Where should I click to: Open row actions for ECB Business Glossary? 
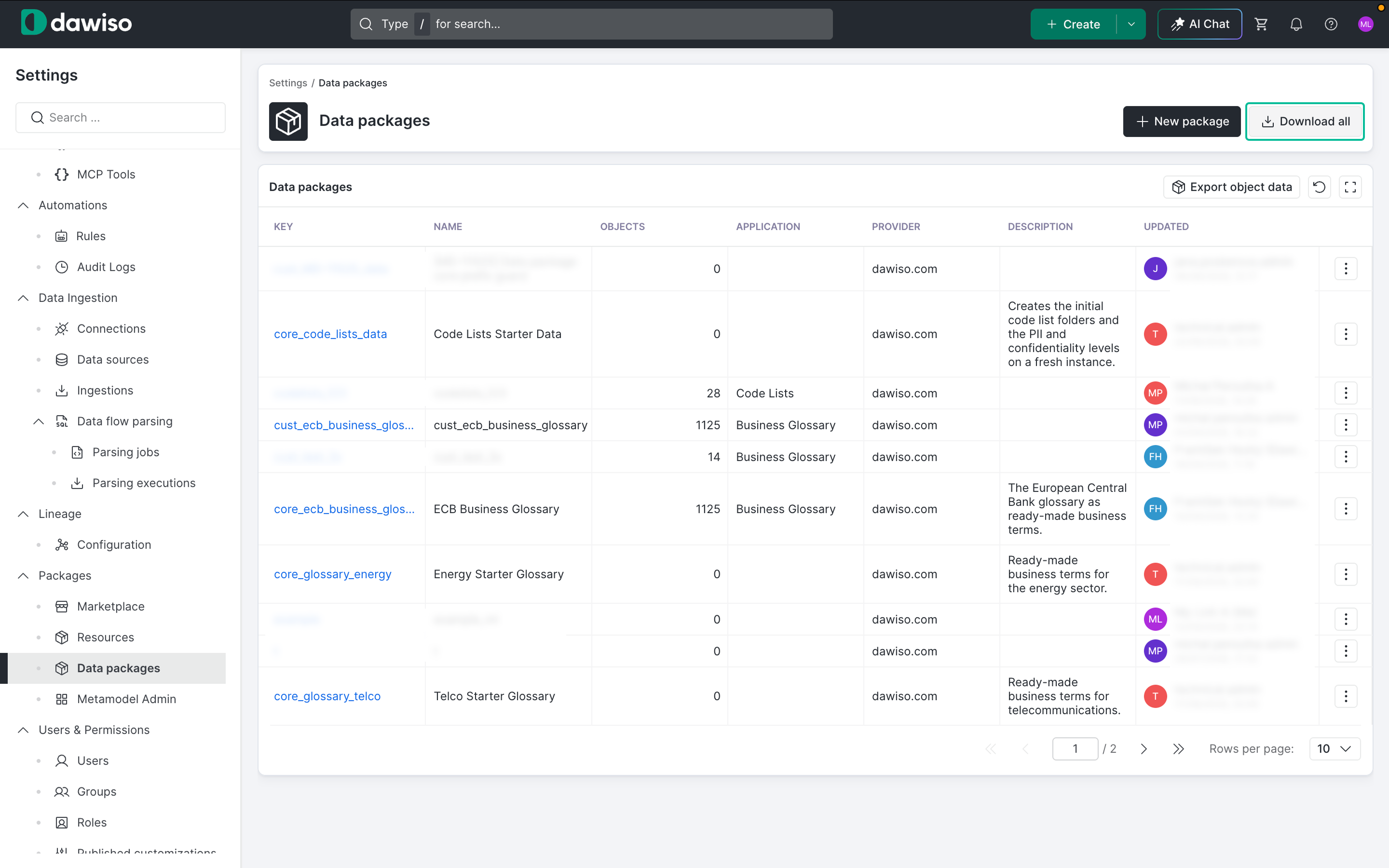pos(1346,509)
